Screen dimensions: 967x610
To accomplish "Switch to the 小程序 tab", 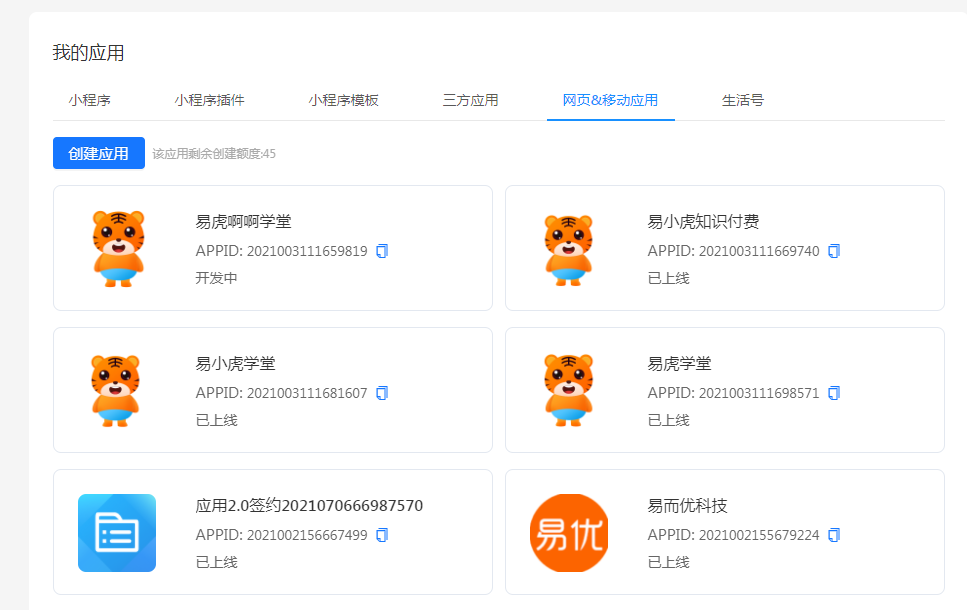I will point(90,100).
